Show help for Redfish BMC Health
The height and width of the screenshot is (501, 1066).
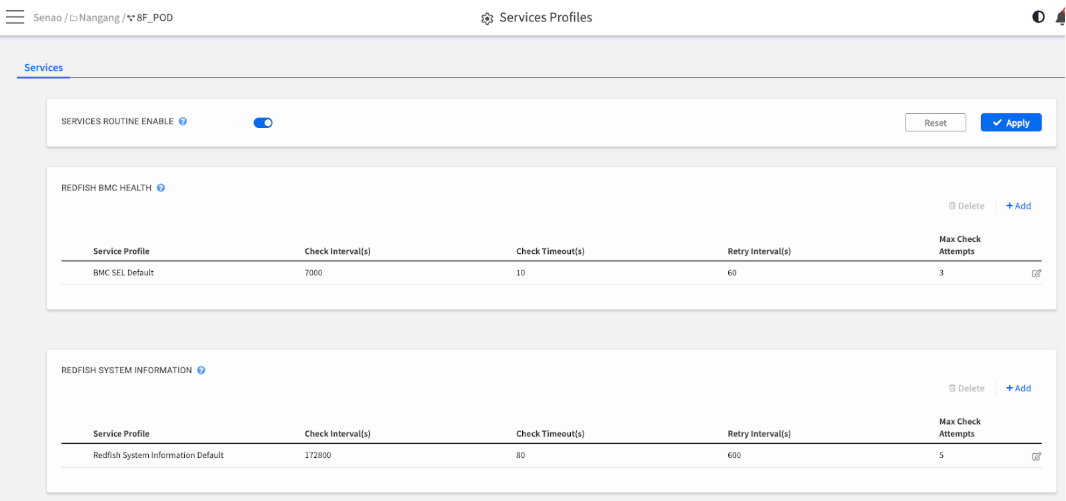pyautogui.click(x=161, y=187)
